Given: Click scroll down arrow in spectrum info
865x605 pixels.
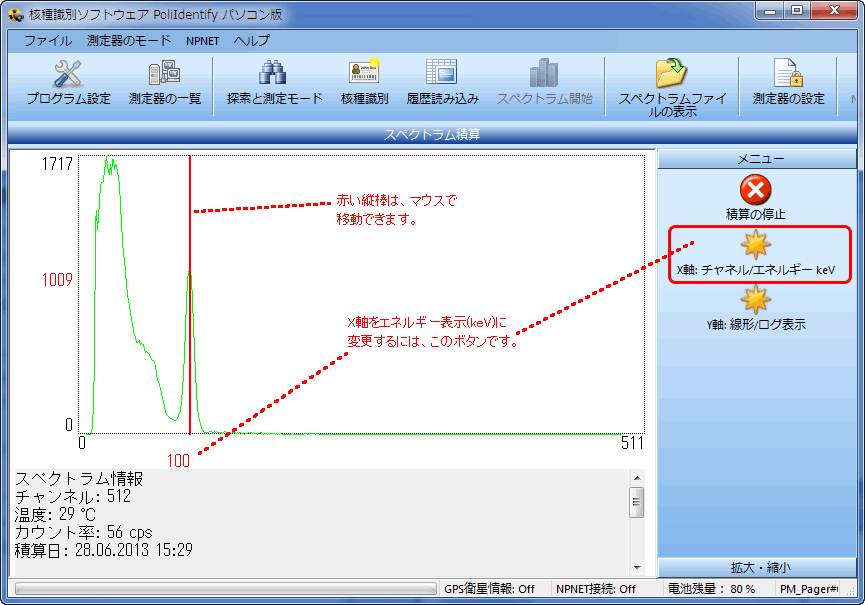Looking at the screenshot, I should click(637, 567).
